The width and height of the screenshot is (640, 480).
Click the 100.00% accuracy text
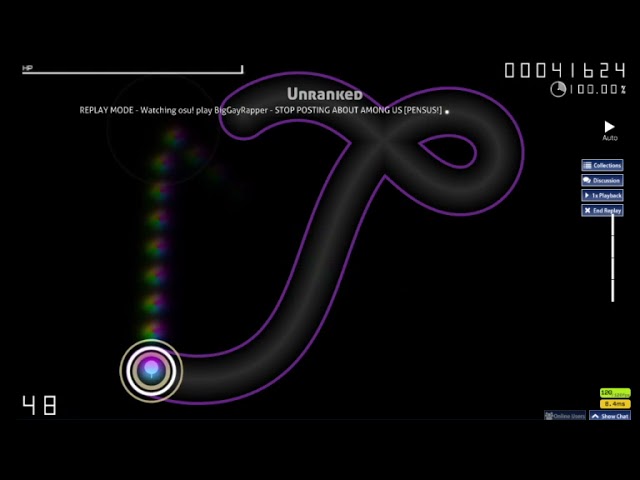(x=598, y=89)
